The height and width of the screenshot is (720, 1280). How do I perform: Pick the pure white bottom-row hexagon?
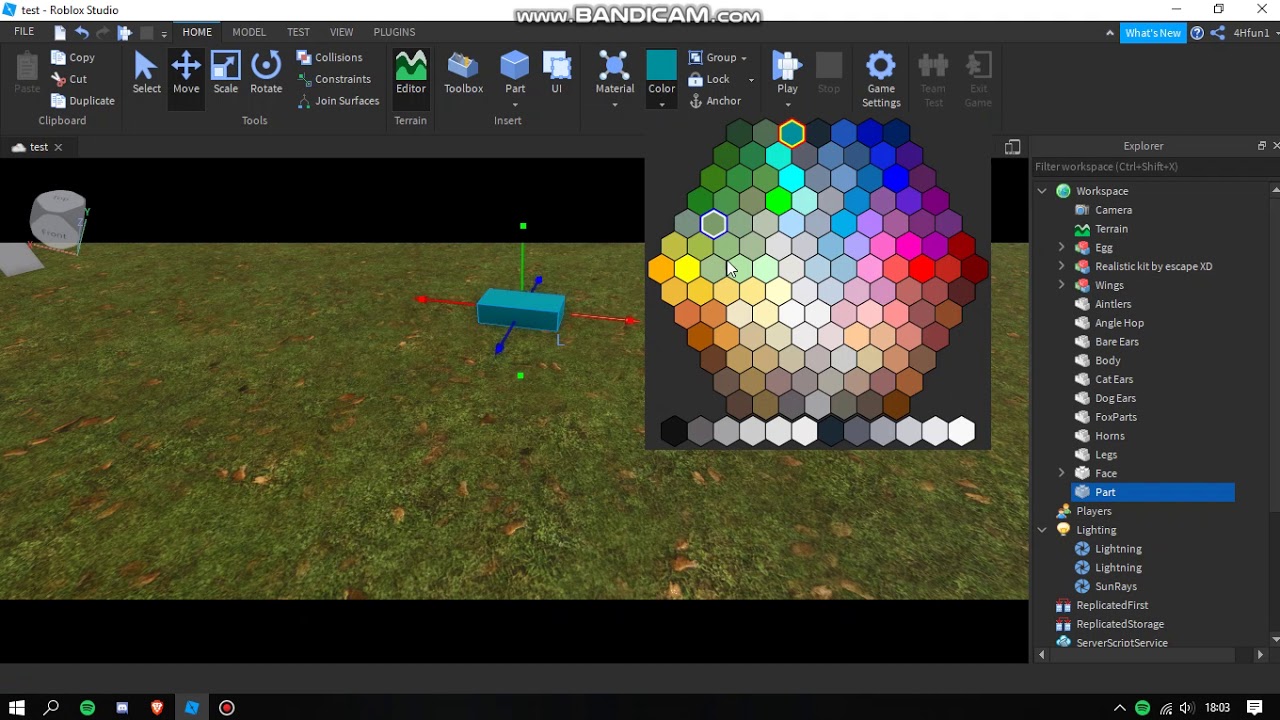coord(961,431)
